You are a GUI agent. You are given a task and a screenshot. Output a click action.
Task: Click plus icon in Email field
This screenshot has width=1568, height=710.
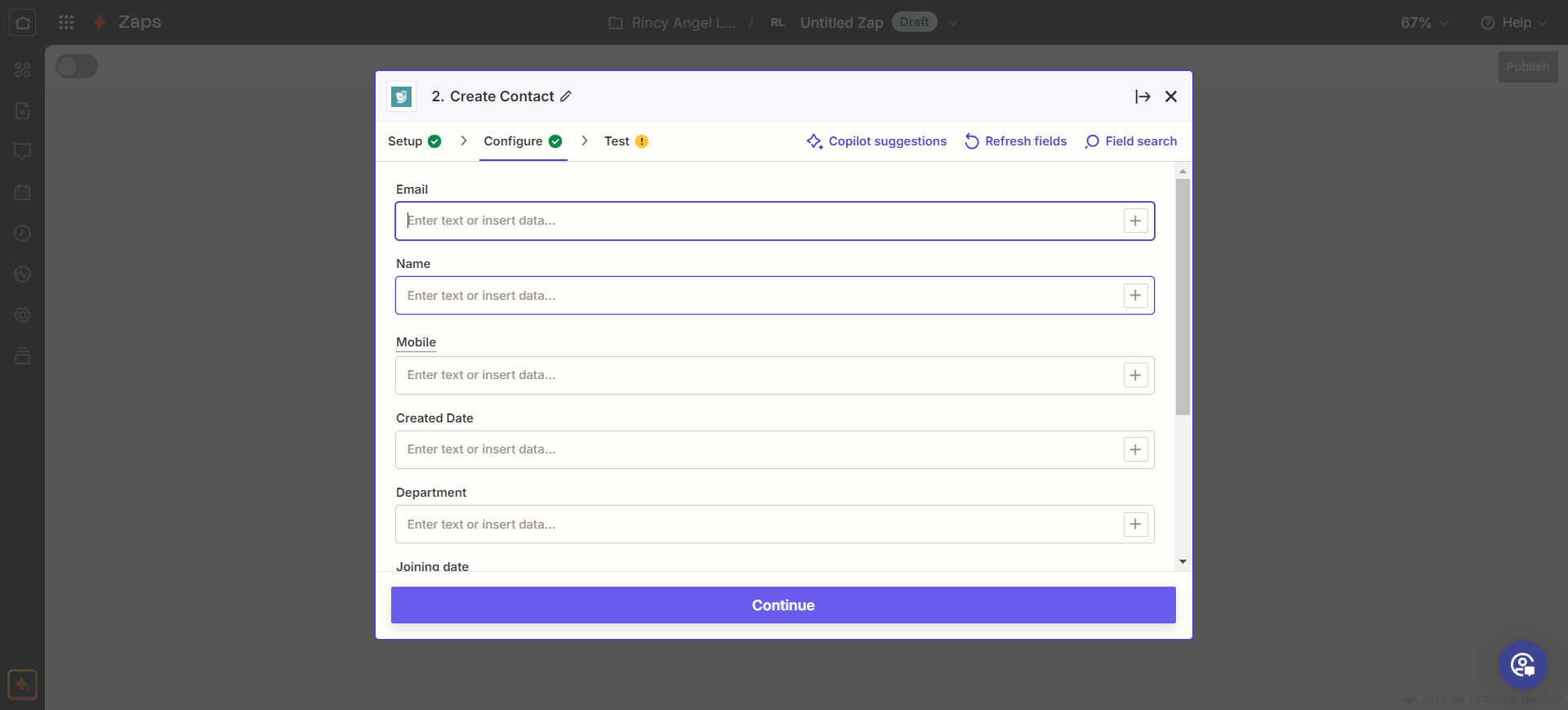coord(1135,221)
